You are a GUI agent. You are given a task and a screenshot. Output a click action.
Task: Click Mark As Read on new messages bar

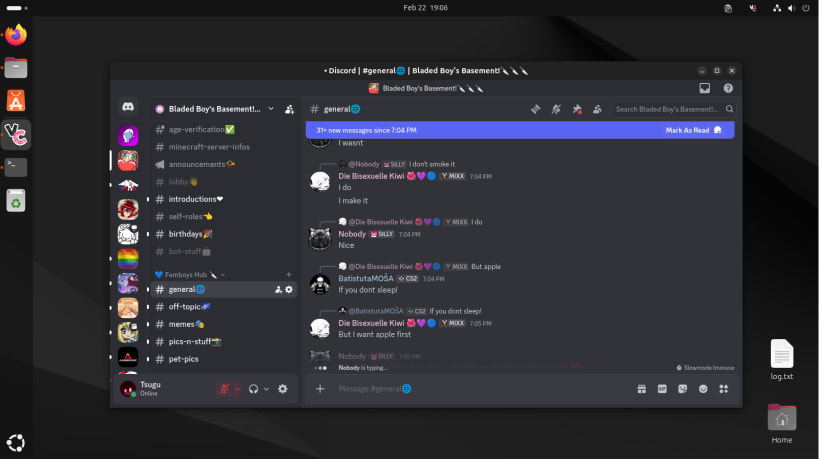693,130
